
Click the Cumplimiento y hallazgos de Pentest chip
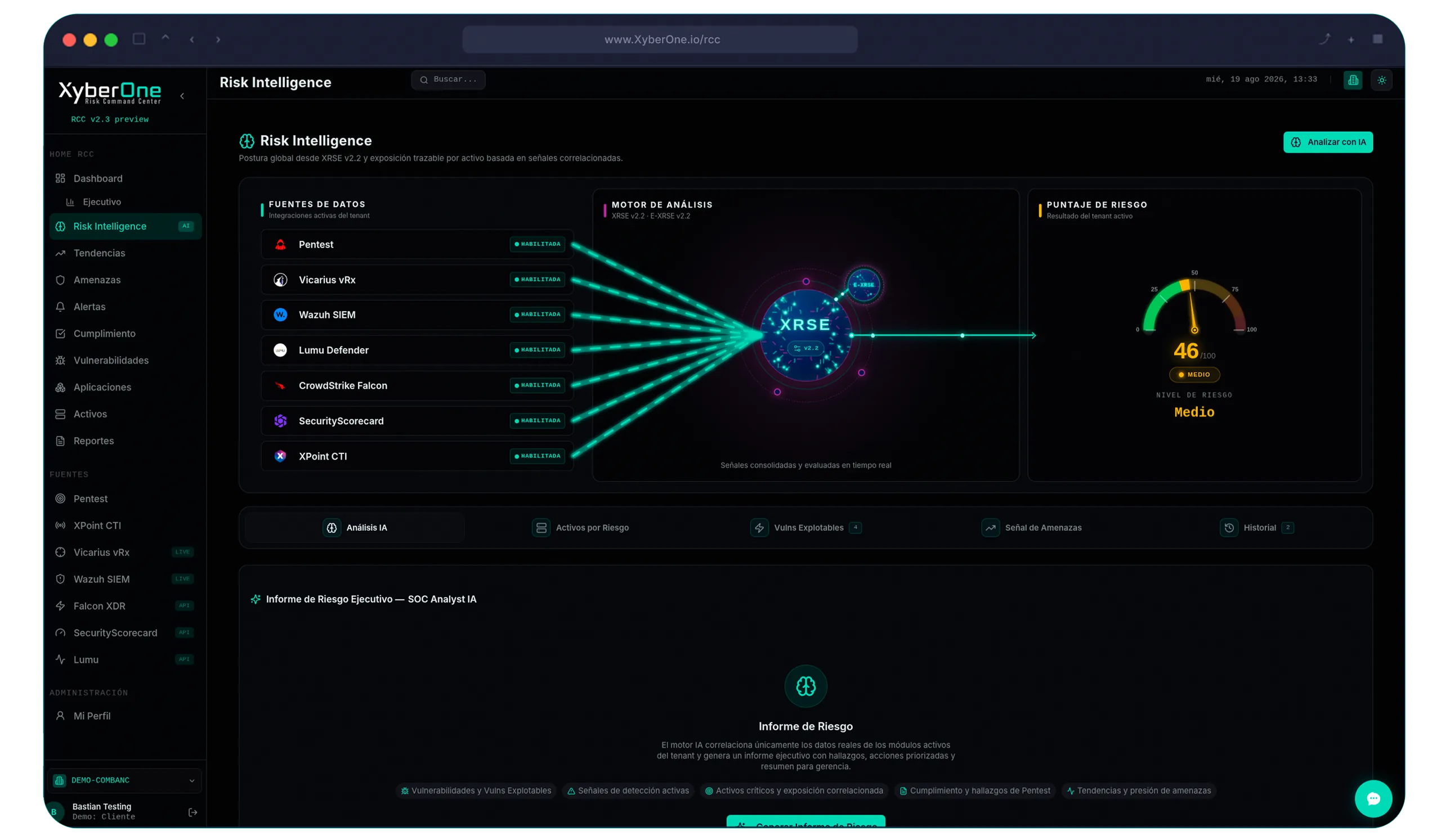click(x=974, y=791)
